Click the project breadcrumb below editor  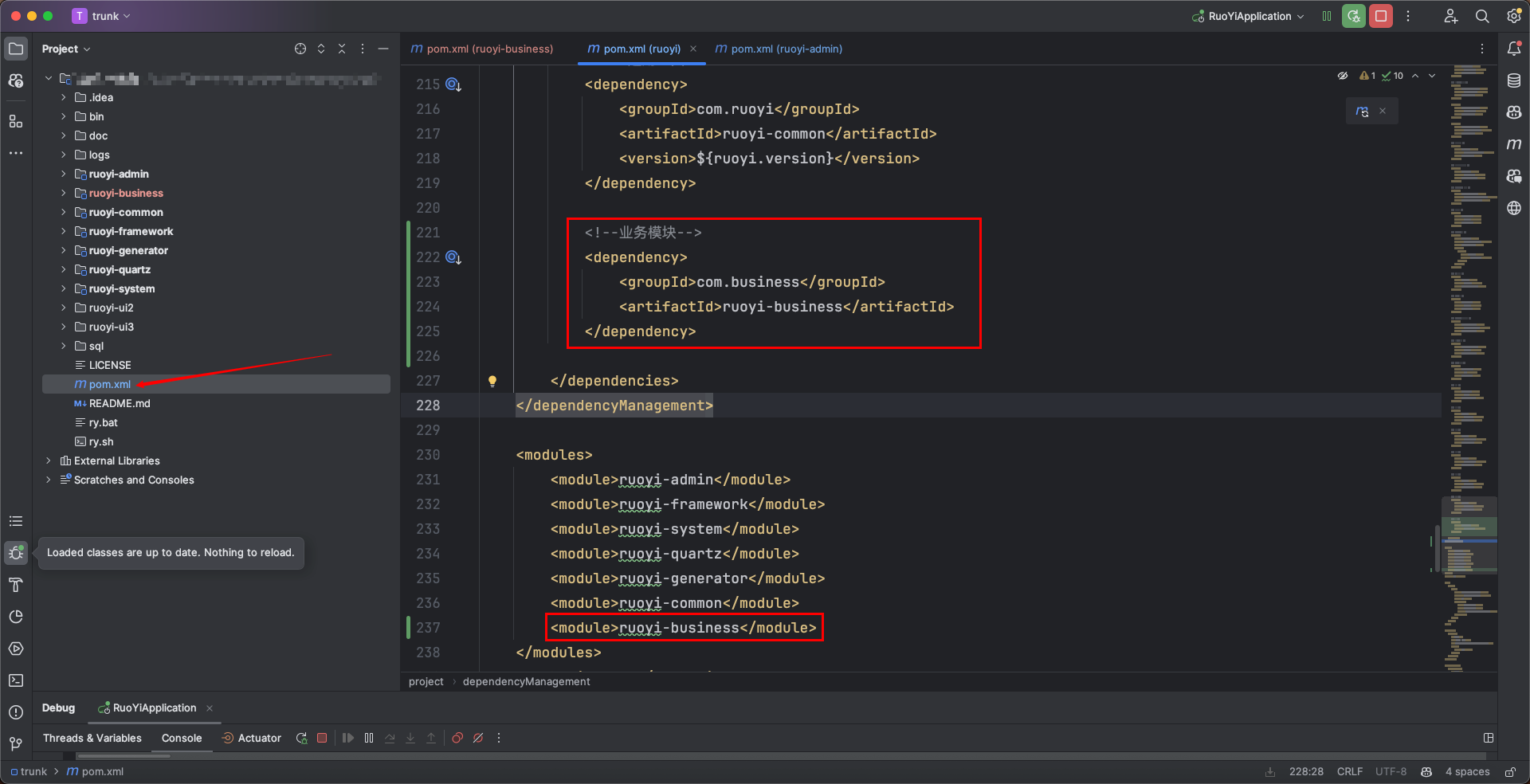pos(426,681)
